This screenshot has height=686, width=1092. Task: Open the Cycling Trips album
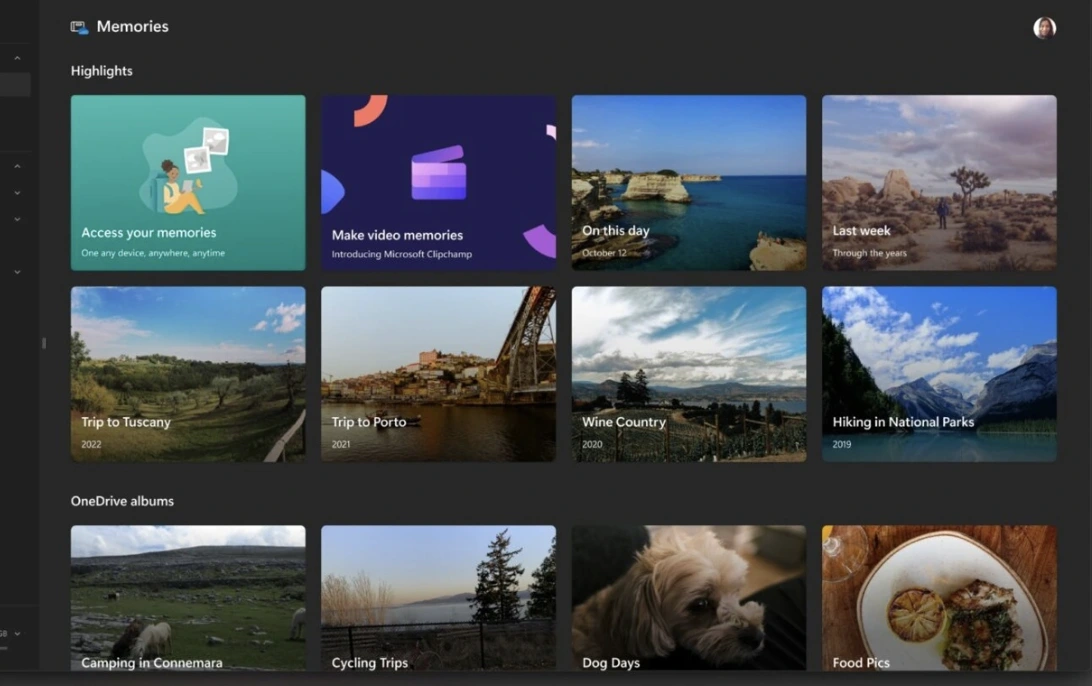438,597
